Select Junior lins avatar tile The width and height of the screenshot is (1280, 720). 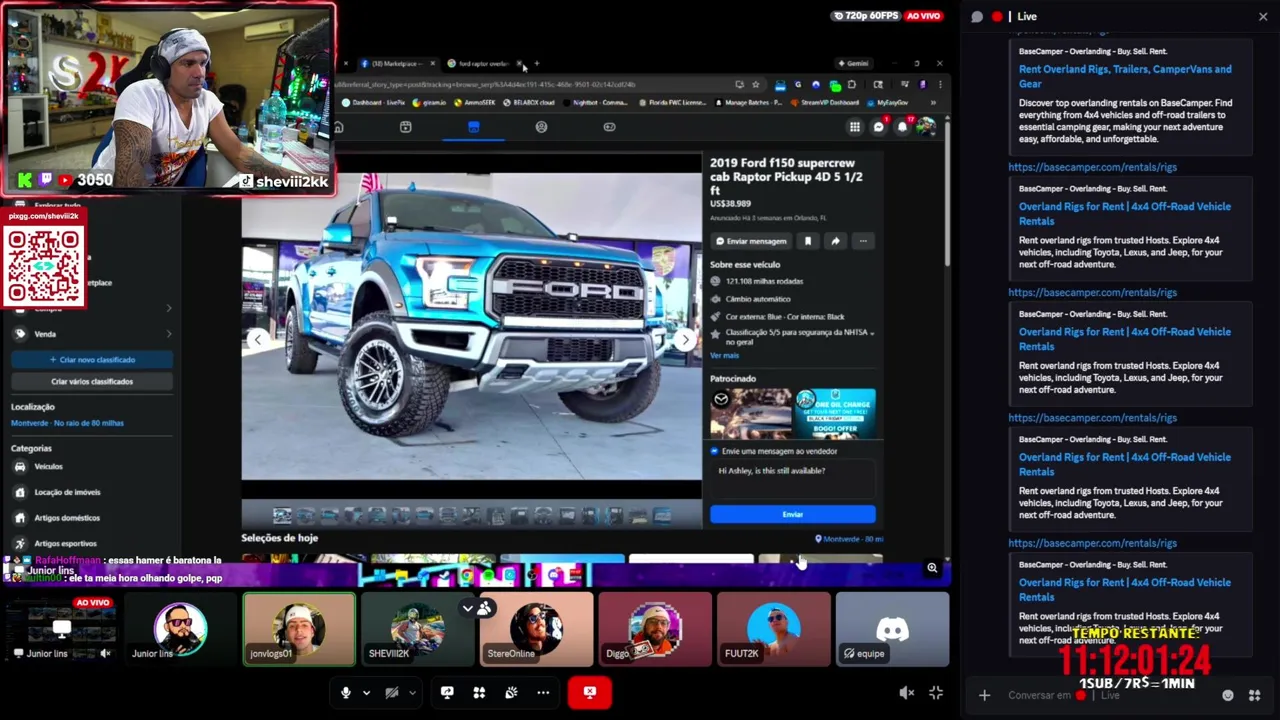pos(180,629)
